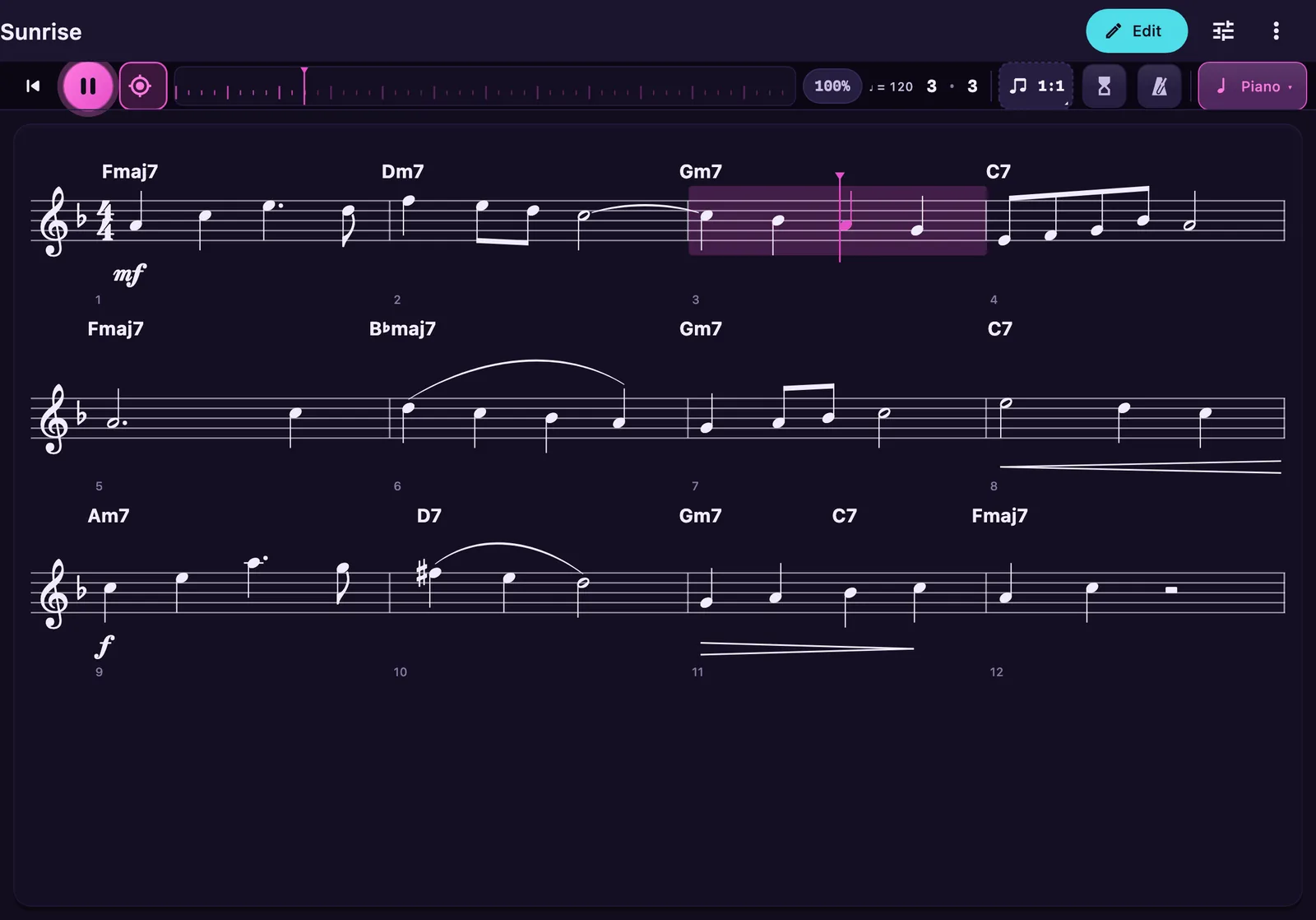Click the mf dynamic marking
The width and height of the screenshot is (1316, 920).
129,273
